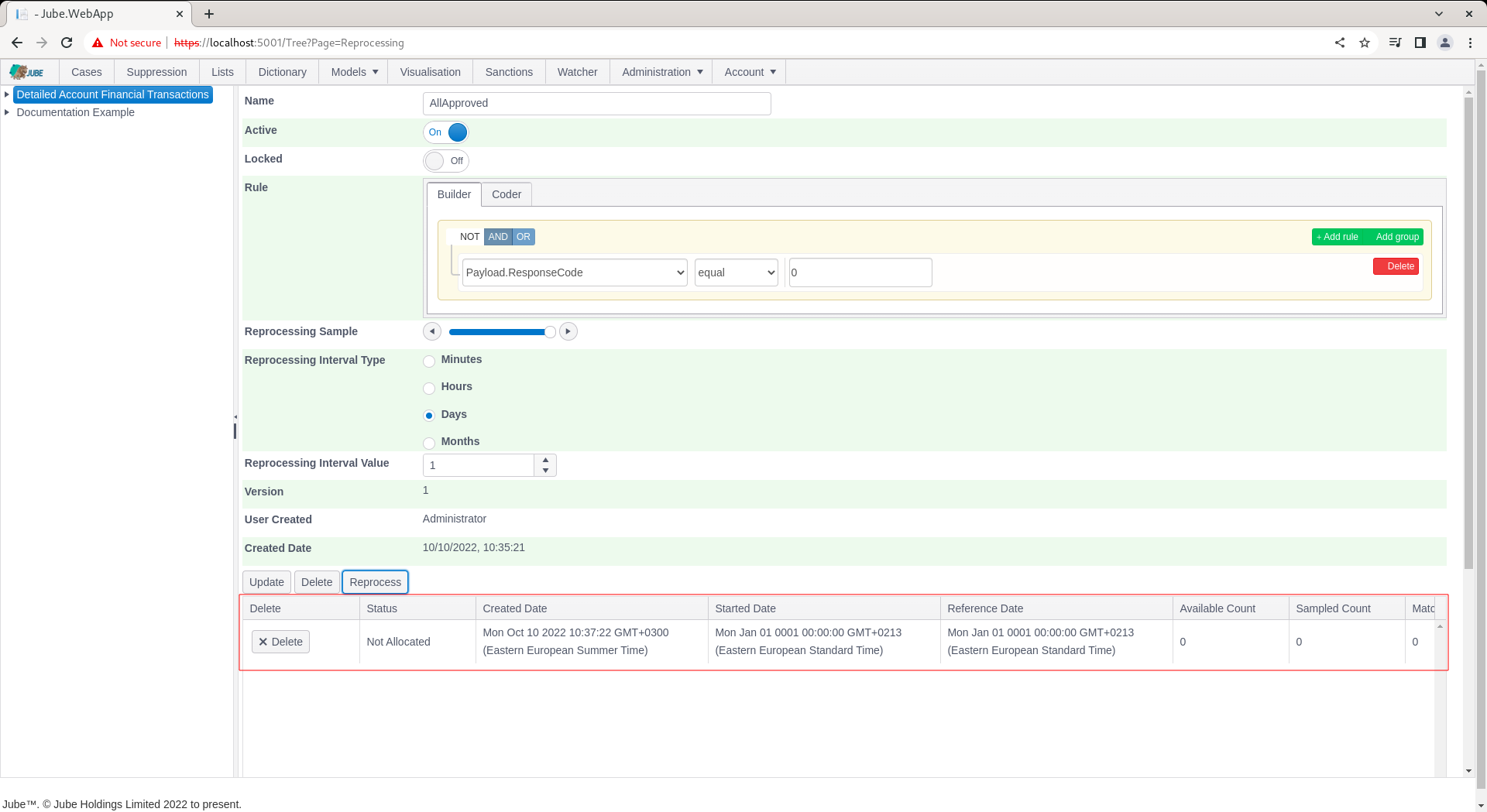Expand the Detailed Account Financial Transactions node
This screenshot has width=1487, height=812.
pos(7,94)
